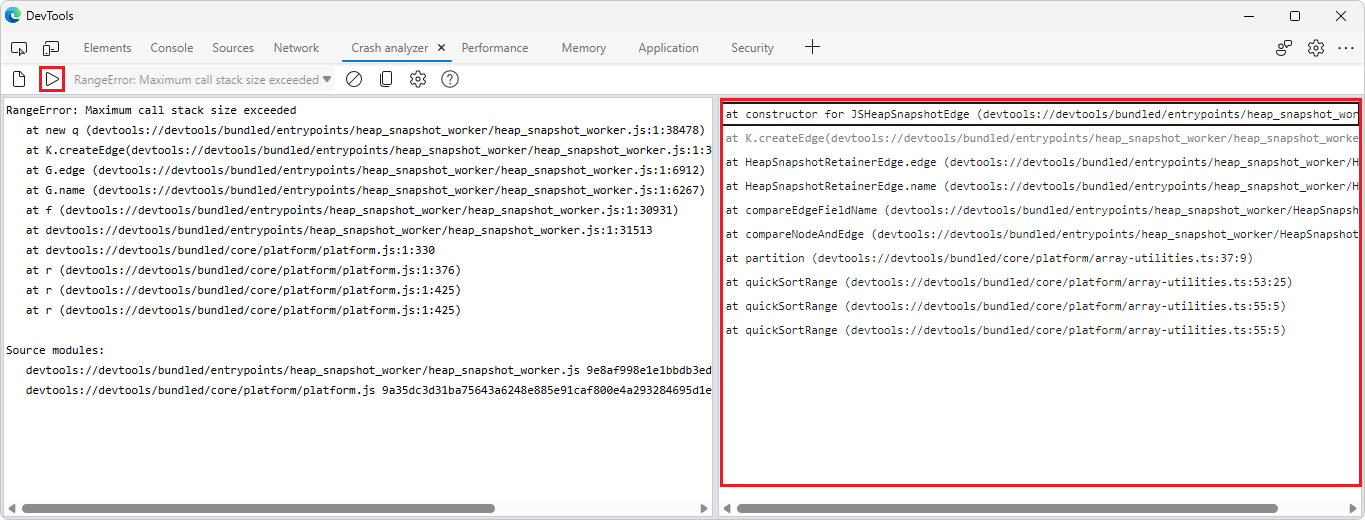Select 'at compareEdgeFieldName' line
This screenshot has height=520, width=1365.
click(1040, 210)
